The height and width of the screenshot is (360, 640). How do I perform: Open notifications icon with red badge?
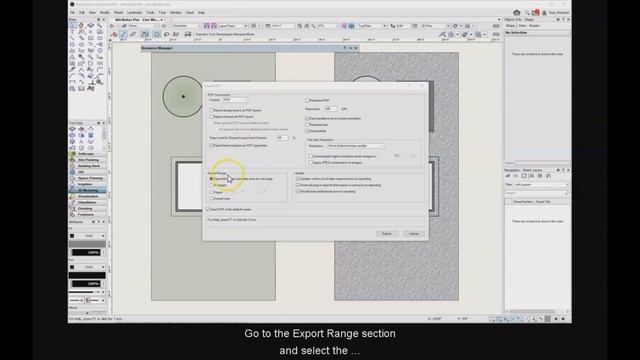[x=536, y=13]
